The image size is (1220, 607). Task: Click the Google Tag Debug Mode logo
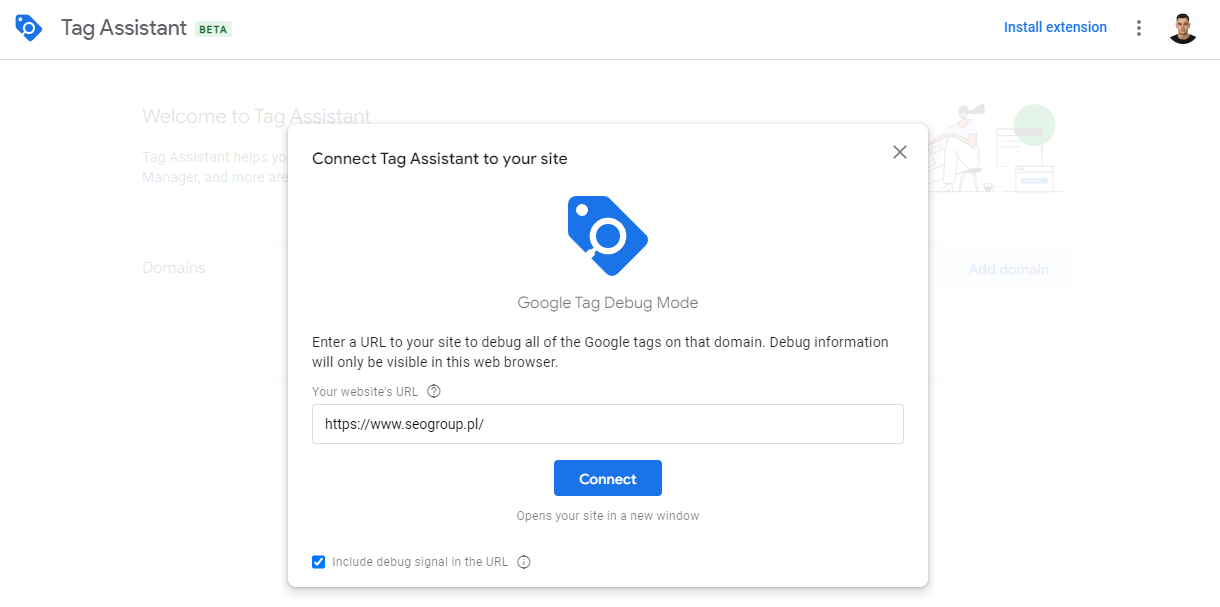pyautogui.click(x=608, y=236)
